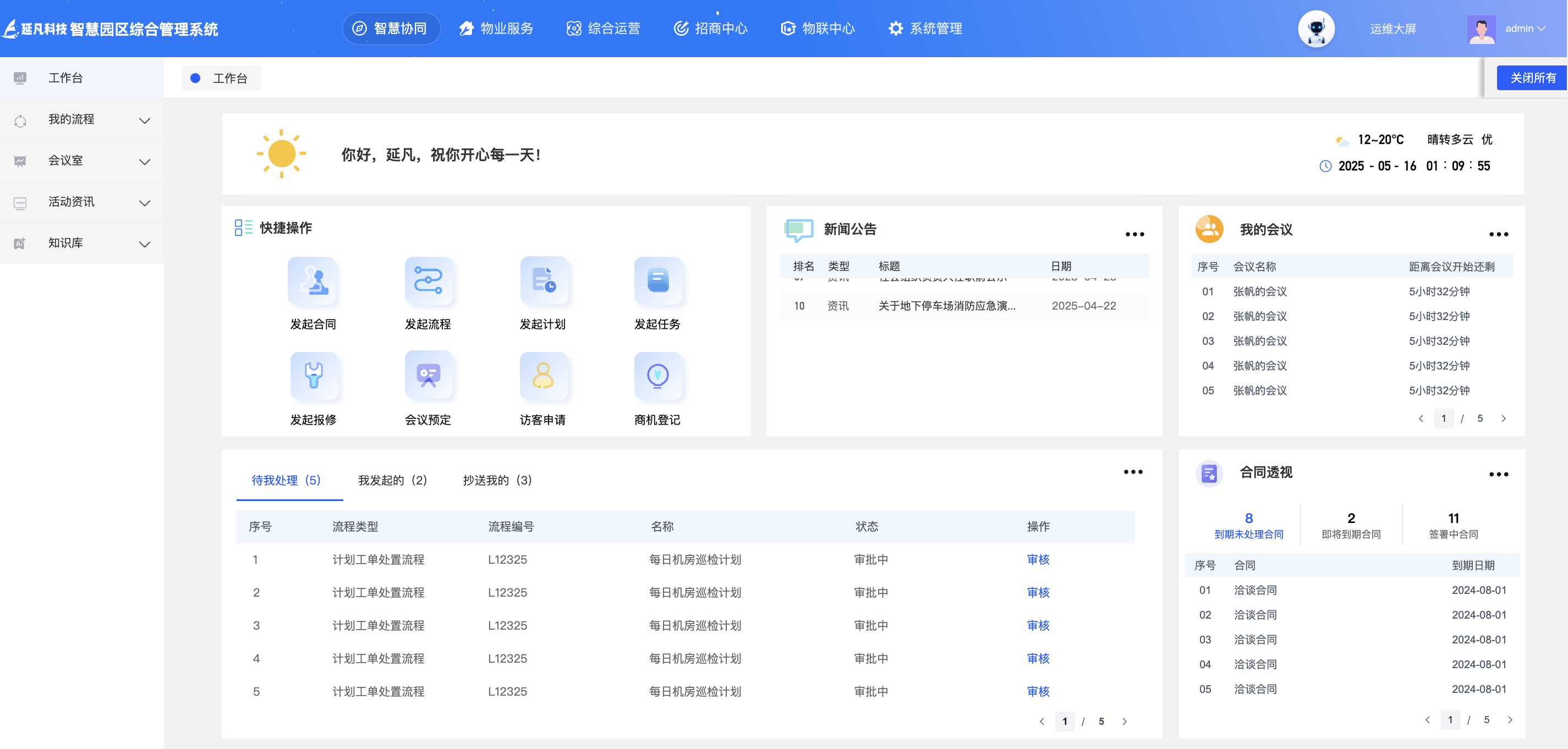Click the 发起任务 icon
1568x749 pixels.
pyautogui.click(x=657, y=282)
